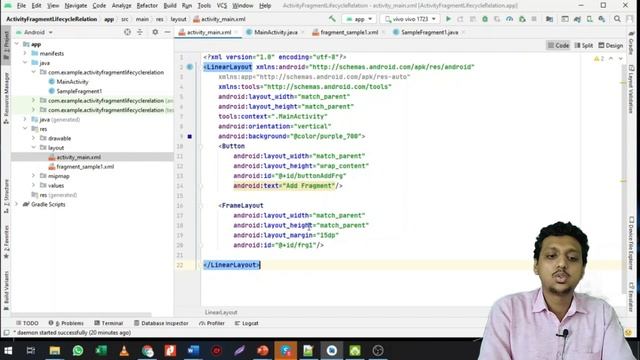The width and height of the screenshot is (640, 360).
Task: Click the locate target icon in Project panel
Action: (127, 32)
